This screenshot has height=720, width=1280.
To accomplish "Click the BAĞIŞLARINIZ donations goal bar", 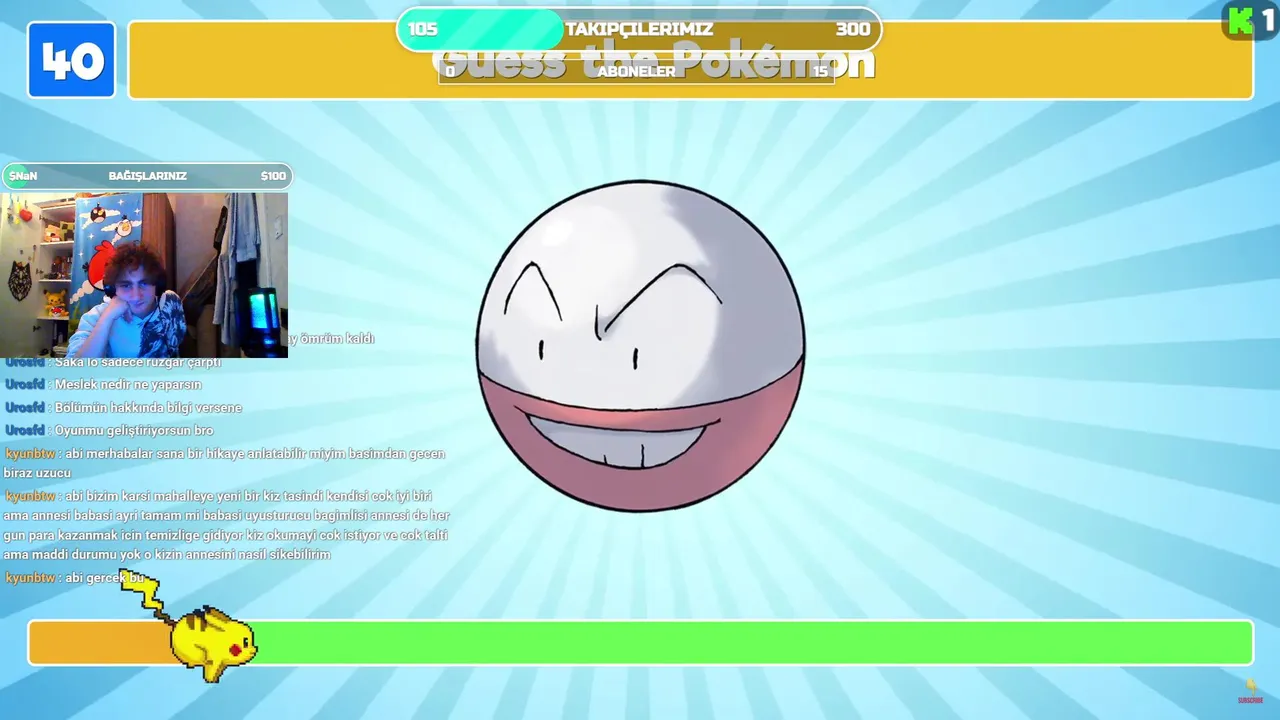I will tap(147, 176).
